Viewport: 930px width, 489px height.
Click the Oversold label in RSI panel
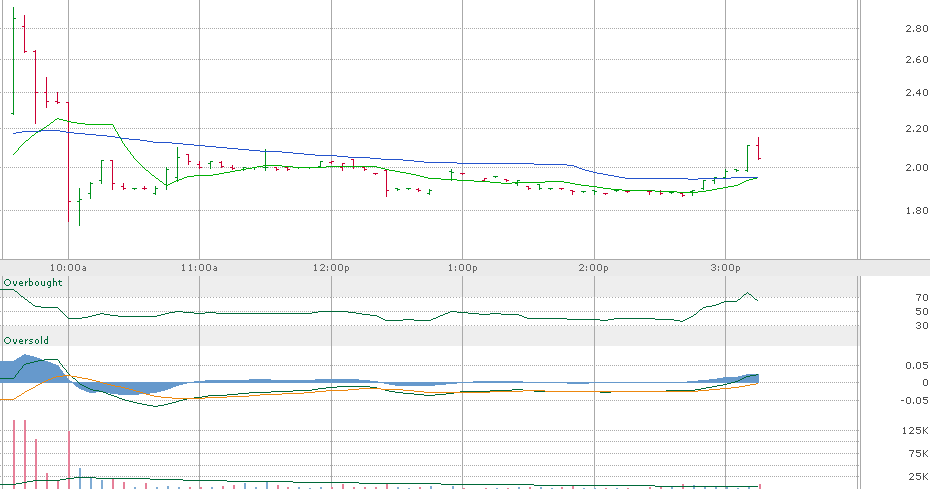pos(26,340)
